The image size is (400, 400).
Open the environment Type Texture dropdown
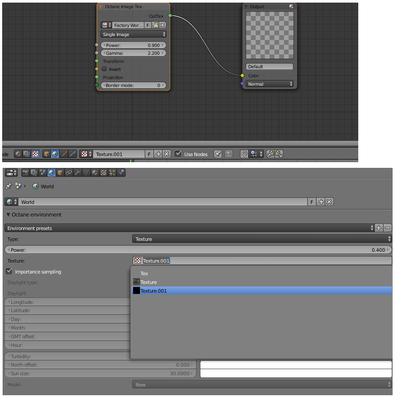click(x=262, y=239)
